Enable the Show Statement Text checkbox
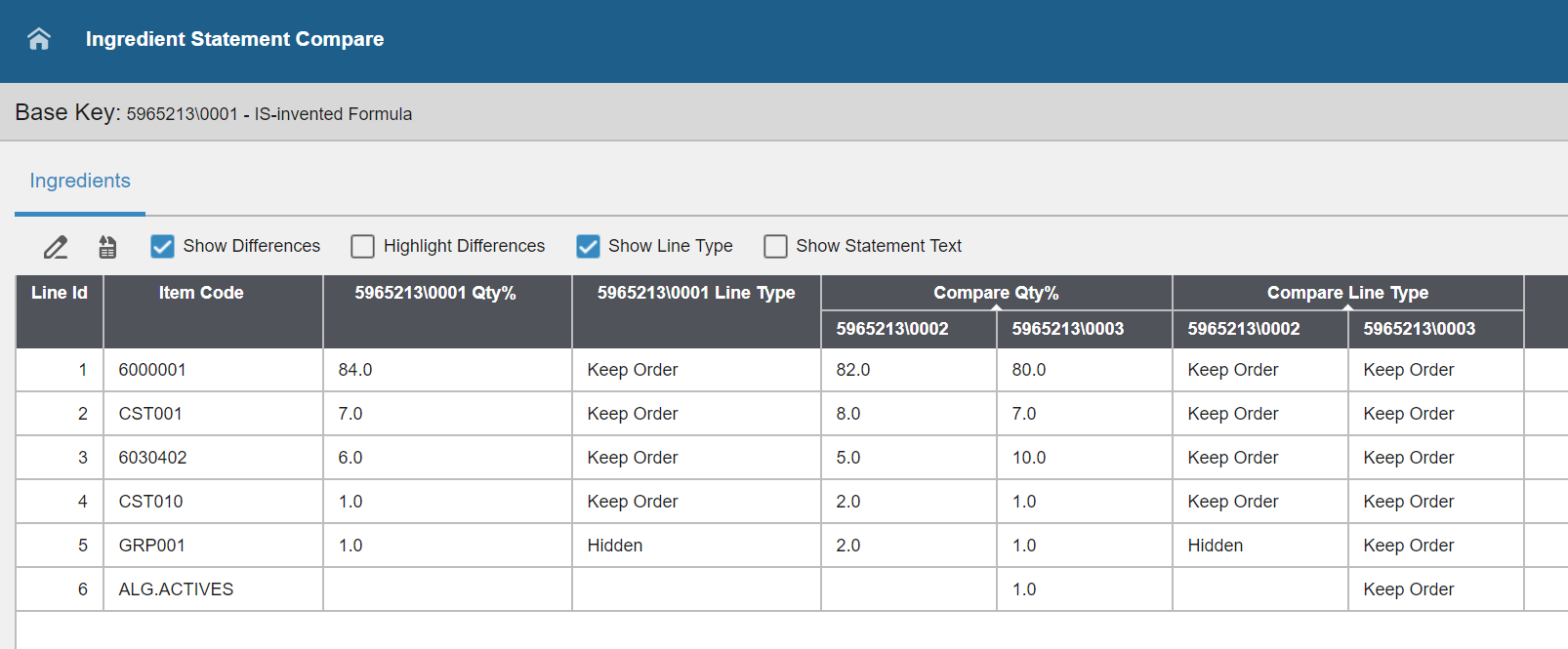The height and width of the screenshot is (649, 1568). (x=775, y=246)
